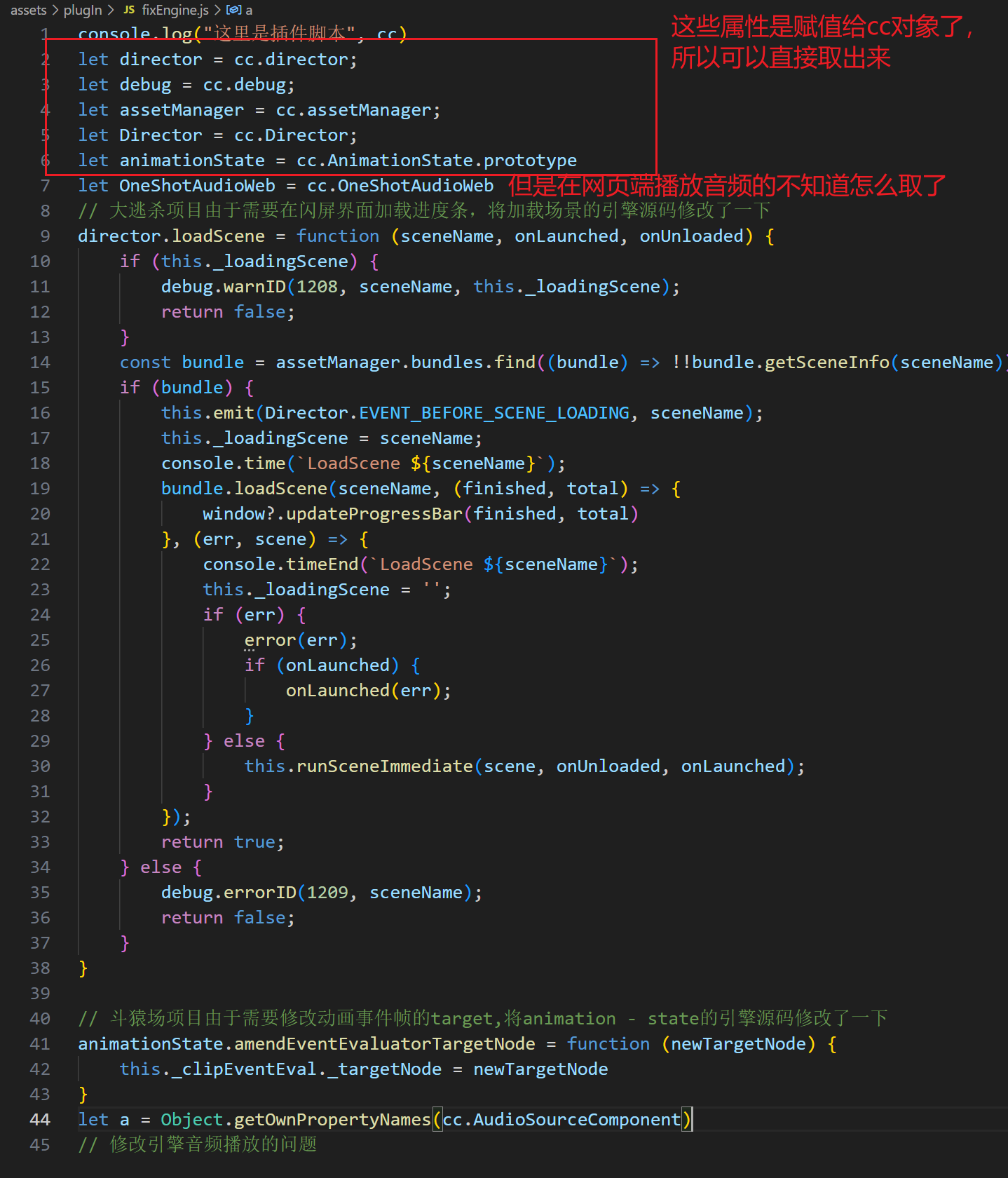Open the 'assets' breadcrumb segment

tap(28, 10)
